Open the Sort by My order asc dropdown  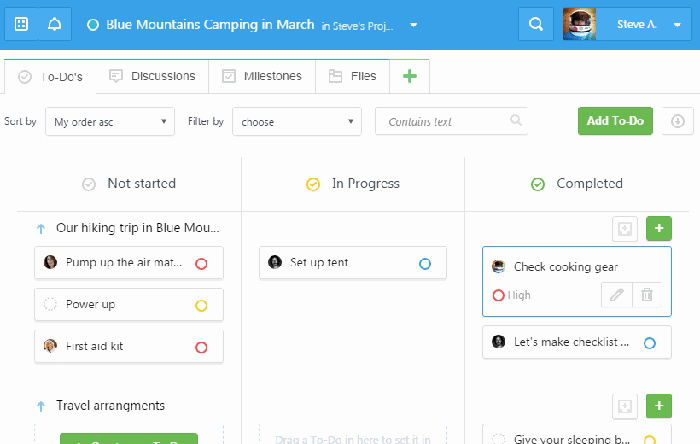click(110, 121)
